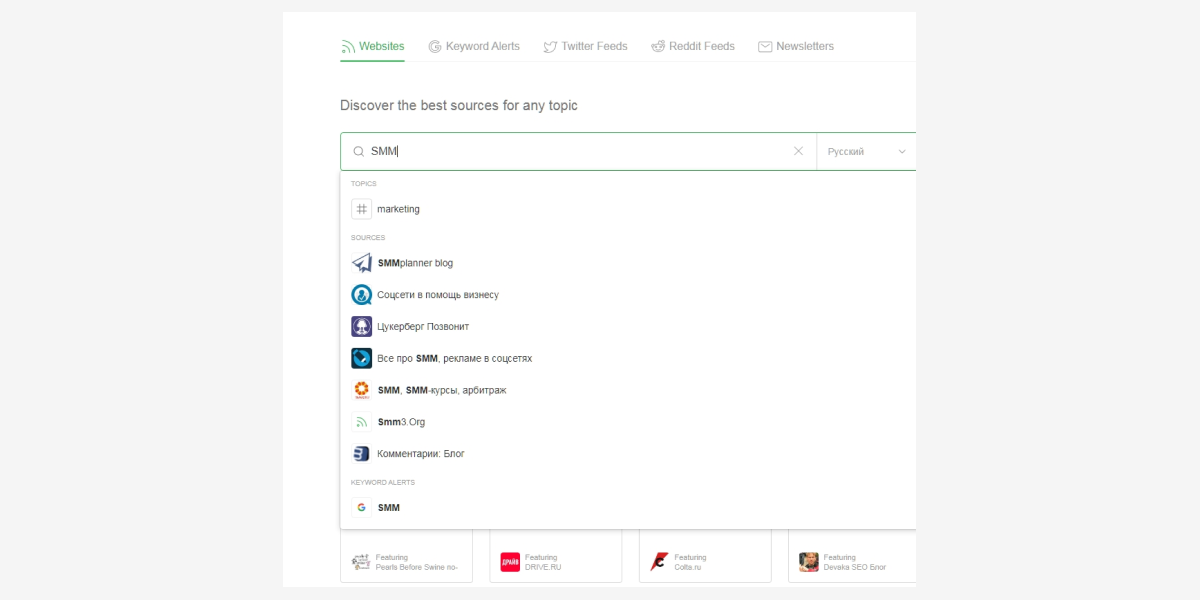Click the chevron arrow next to Русский
Image resolution: width=1200 pixels, height=600 pixels.
902,152
